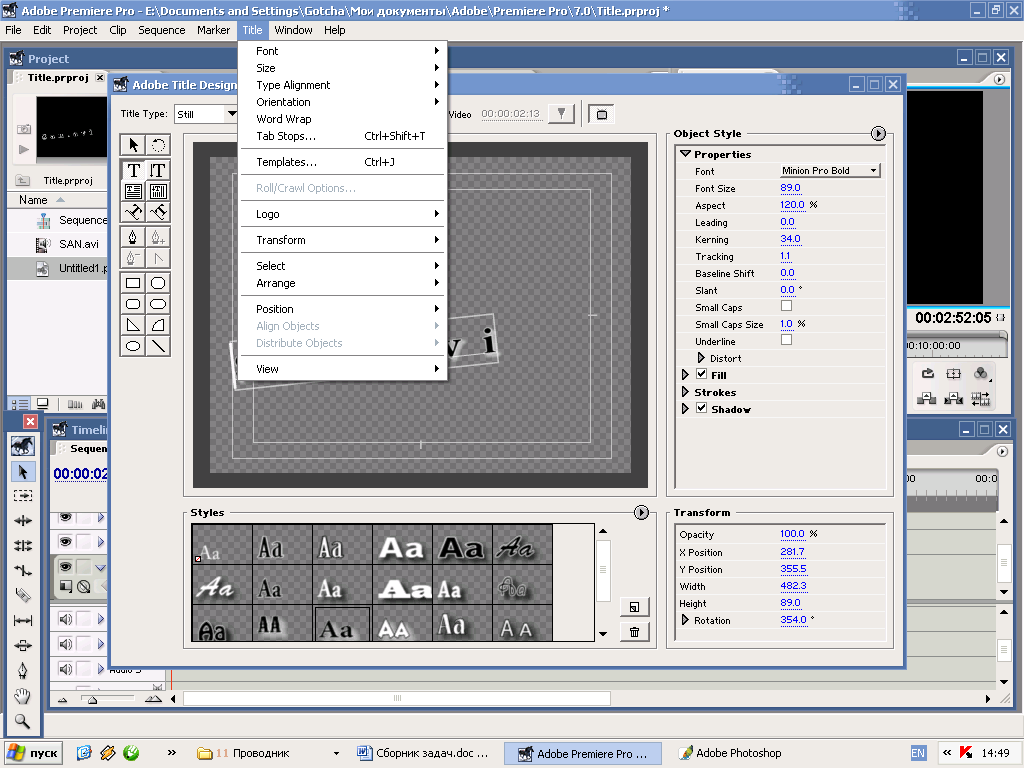Screen dimensions: 1024x768
Task: Select the Rolling Edit tool
Action: tap(23, 545)
